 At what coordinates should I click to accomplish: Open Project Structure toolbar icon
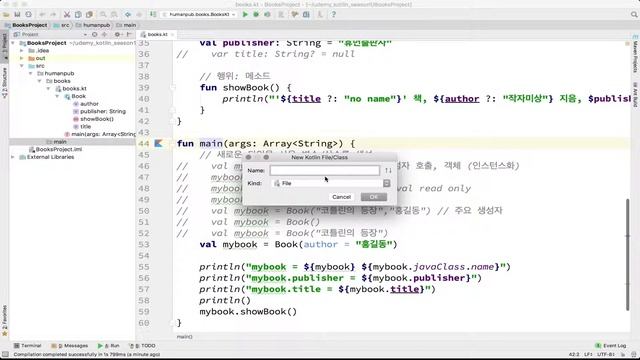point(306,14)
